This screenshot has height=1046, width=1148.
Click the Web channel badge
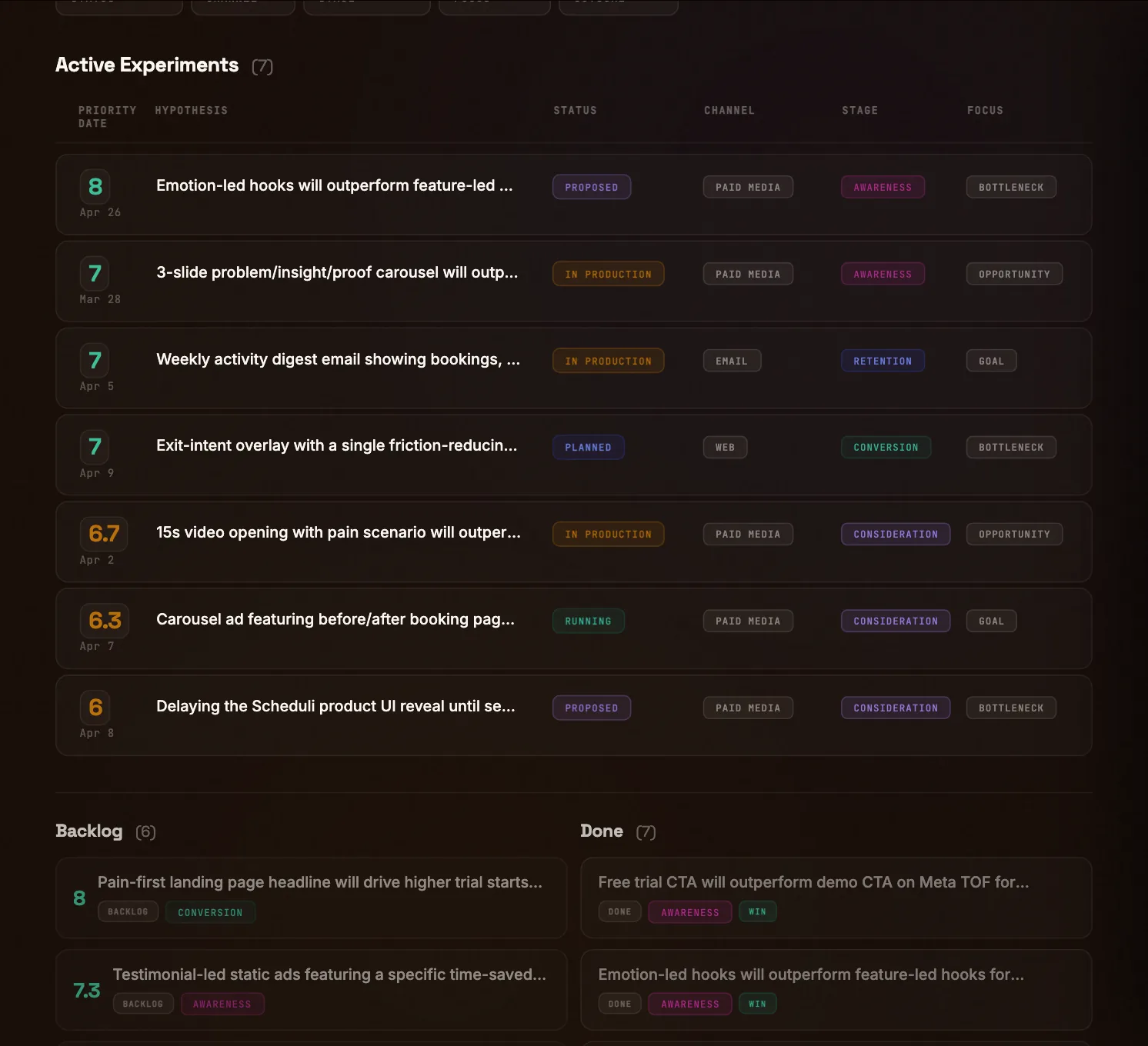pyautogui.click(x=725, y=448)
